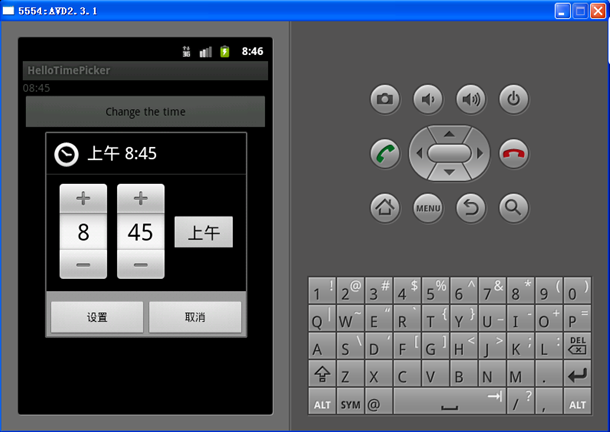The height and width of the screenshot is (432, 610).
Task: Increase the hour with plus button
Action: (83, 198)
